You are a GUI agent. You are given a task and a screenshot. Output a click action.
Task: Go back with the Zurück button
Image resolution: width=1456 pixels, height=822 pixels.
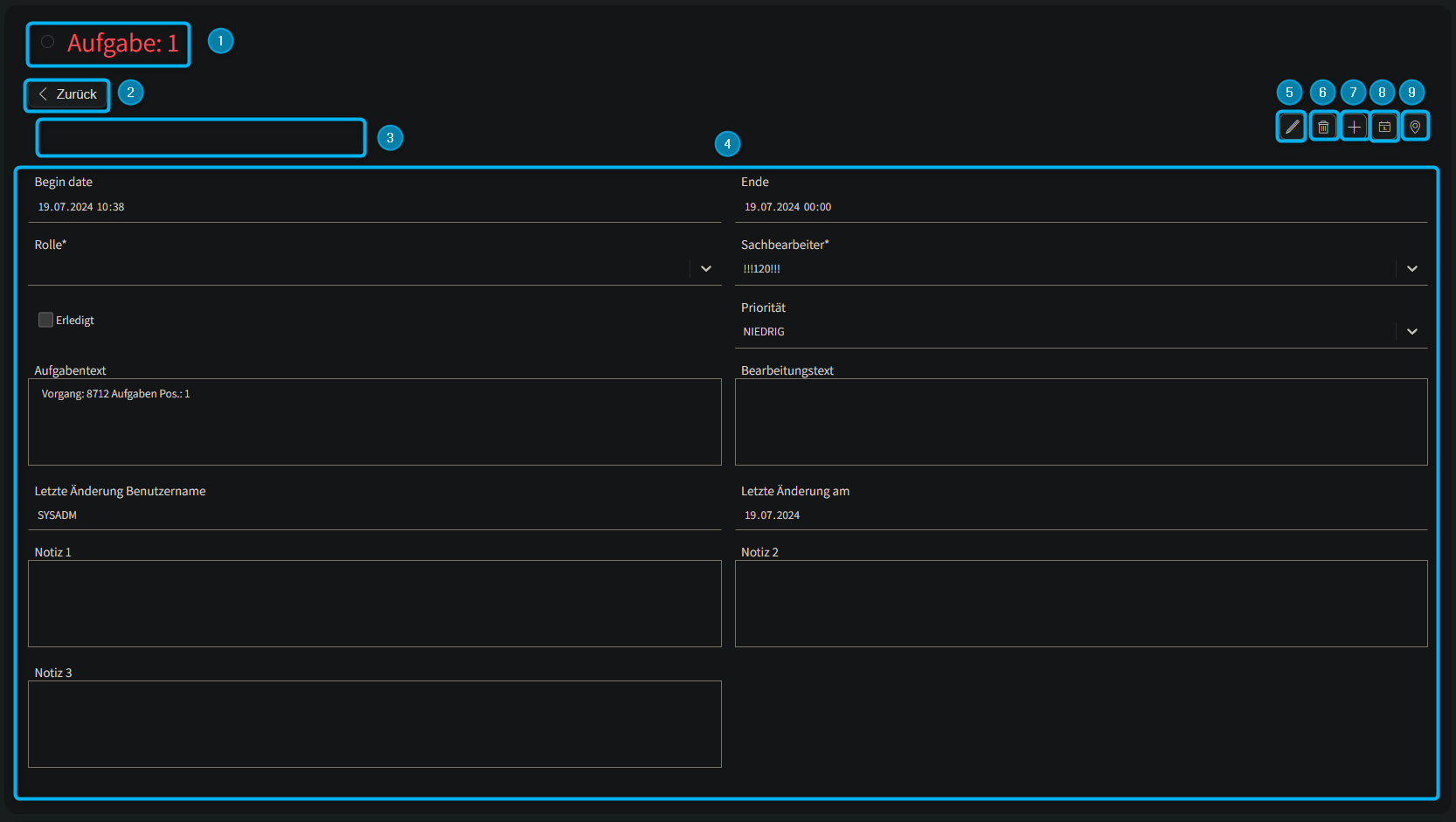[67, 94]
